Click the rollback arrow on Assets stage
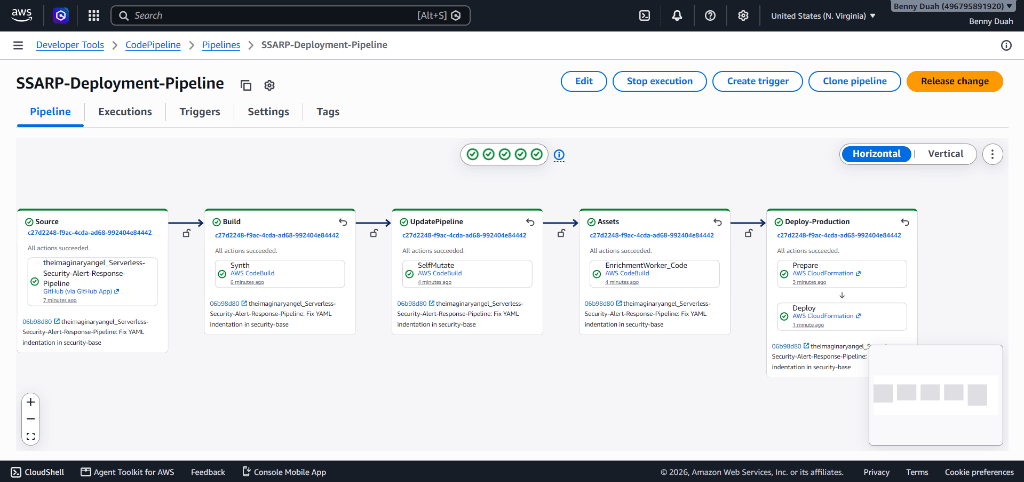1024x482 pixels. [x=718, y=222]
